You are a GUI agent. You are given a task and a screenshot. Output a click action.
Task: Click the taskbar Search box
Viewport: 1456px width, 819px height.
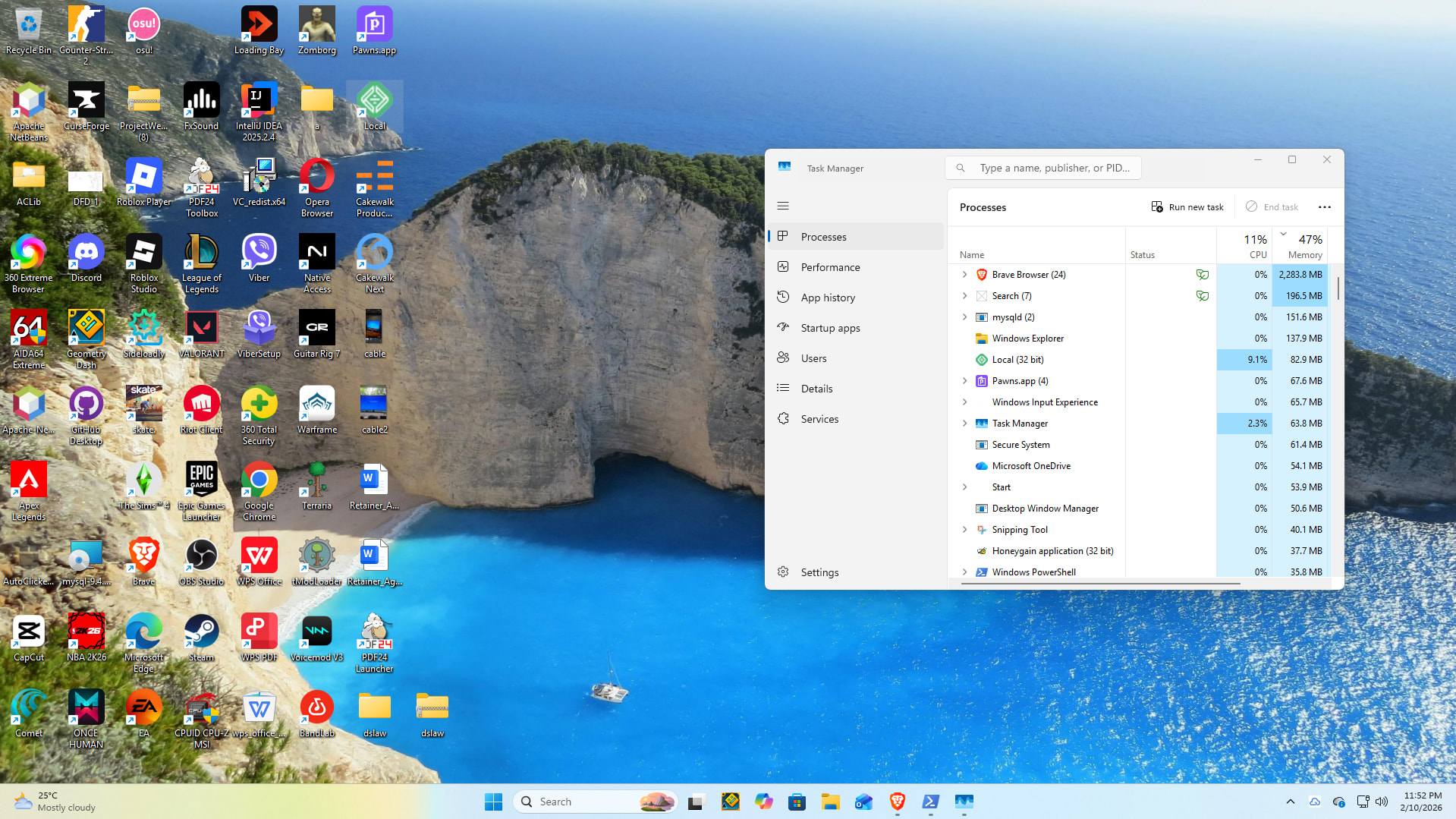(596, 802)
